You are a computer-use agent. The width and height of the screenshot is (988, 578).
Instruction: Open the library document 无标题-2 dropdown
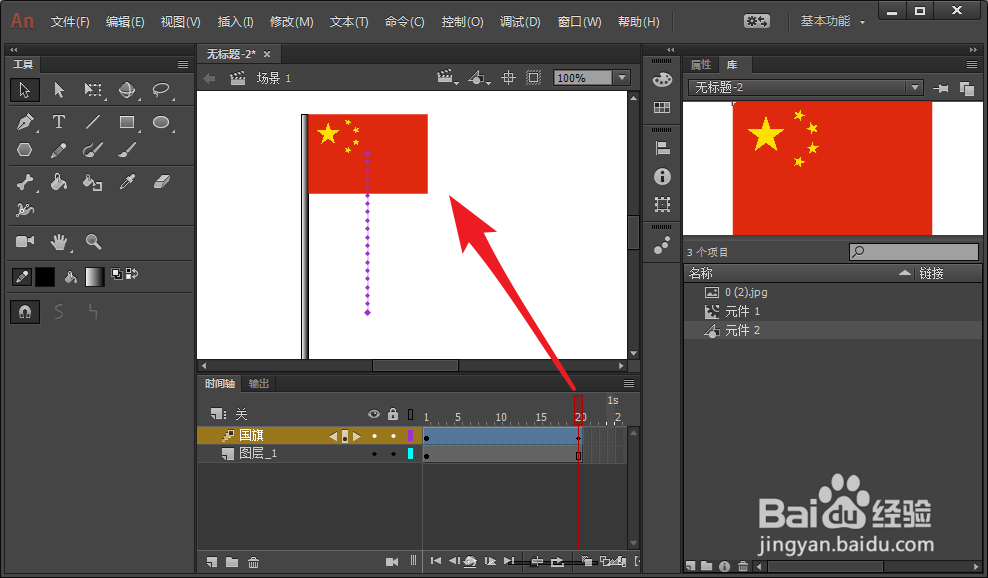tap(915, 88)
